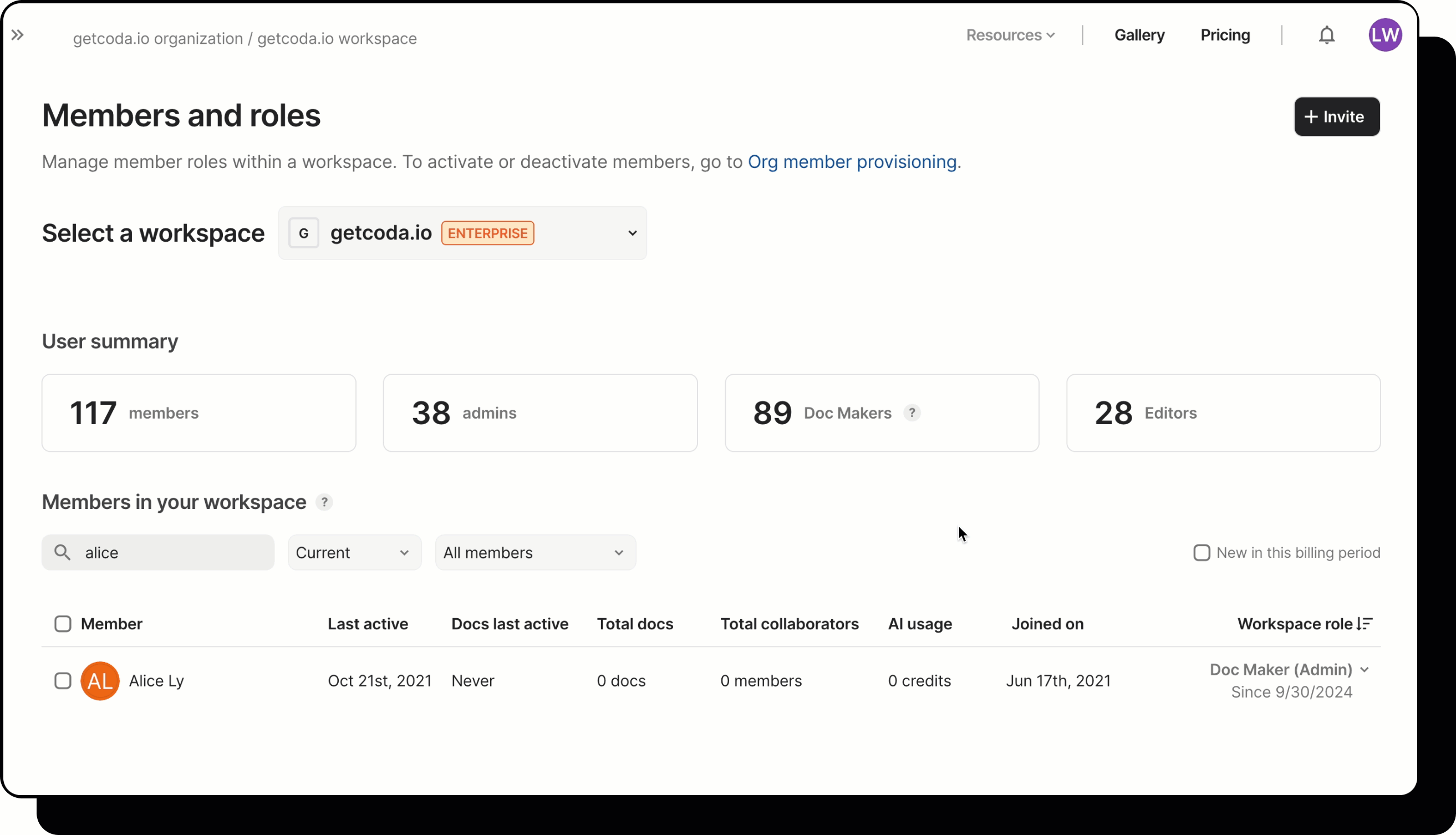Change Alice Ly's Doc Maker (Admin) role
Viewport: 1456px width, 835px height.
pos(1289,670)
